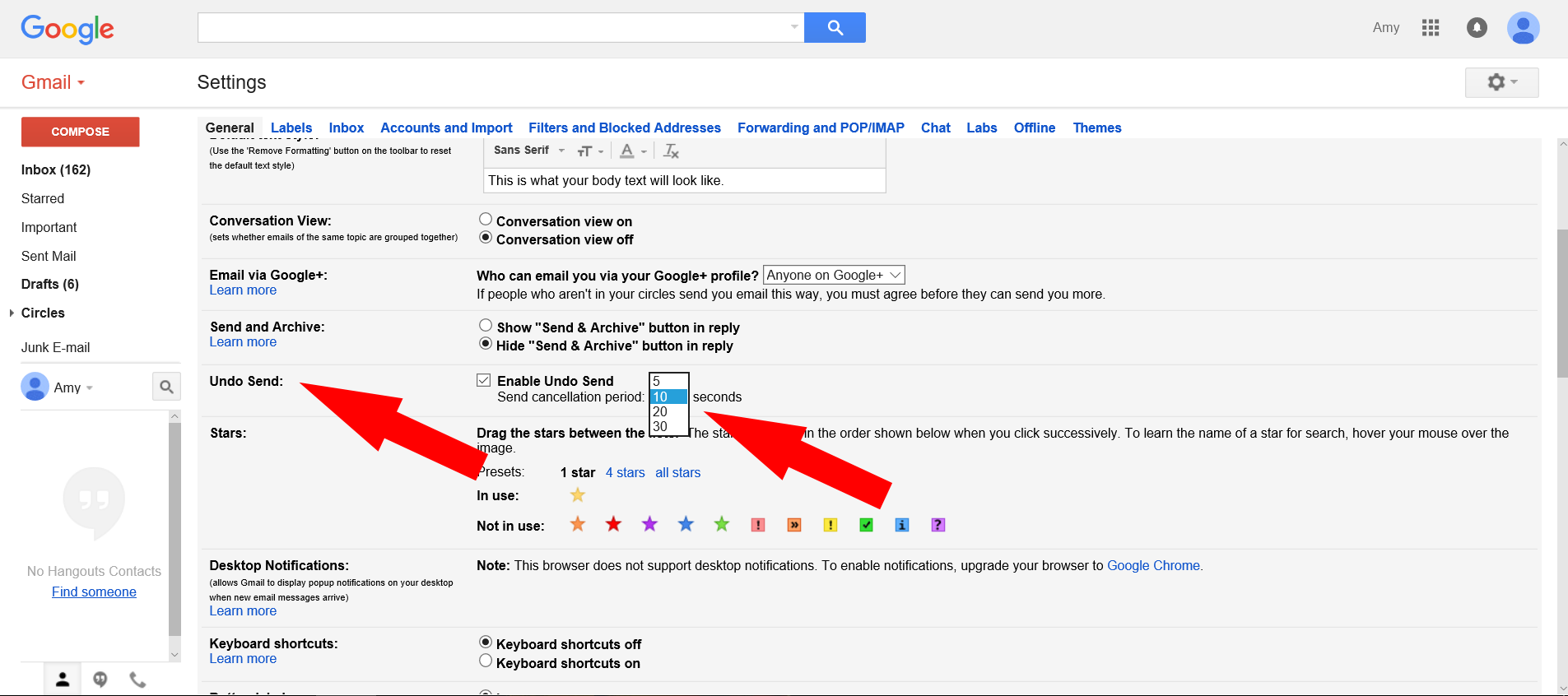Select the red exclamation bang icon

[758, 525]
